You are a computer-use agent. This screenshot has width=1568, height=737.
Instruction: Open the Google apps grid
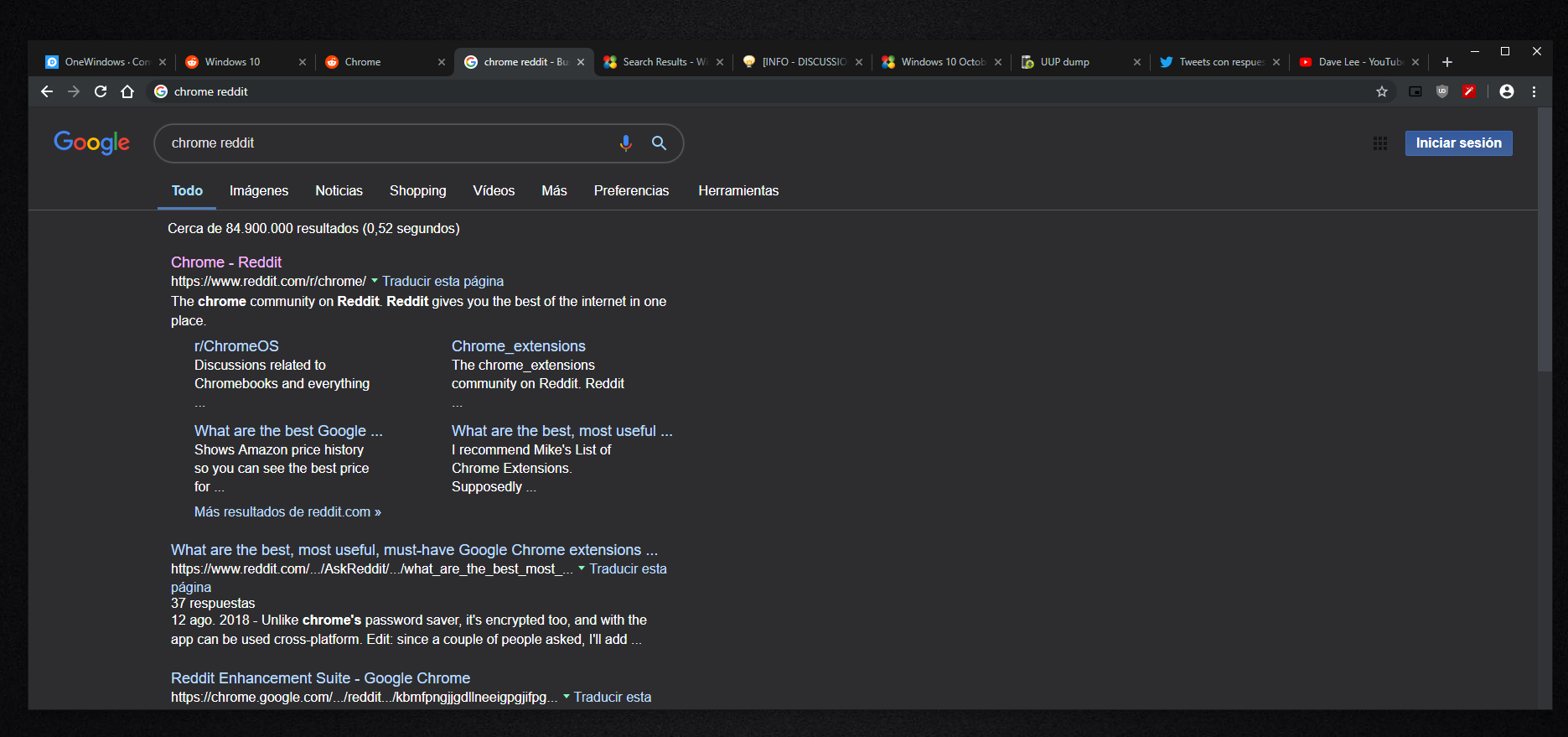coord(1380,143)
